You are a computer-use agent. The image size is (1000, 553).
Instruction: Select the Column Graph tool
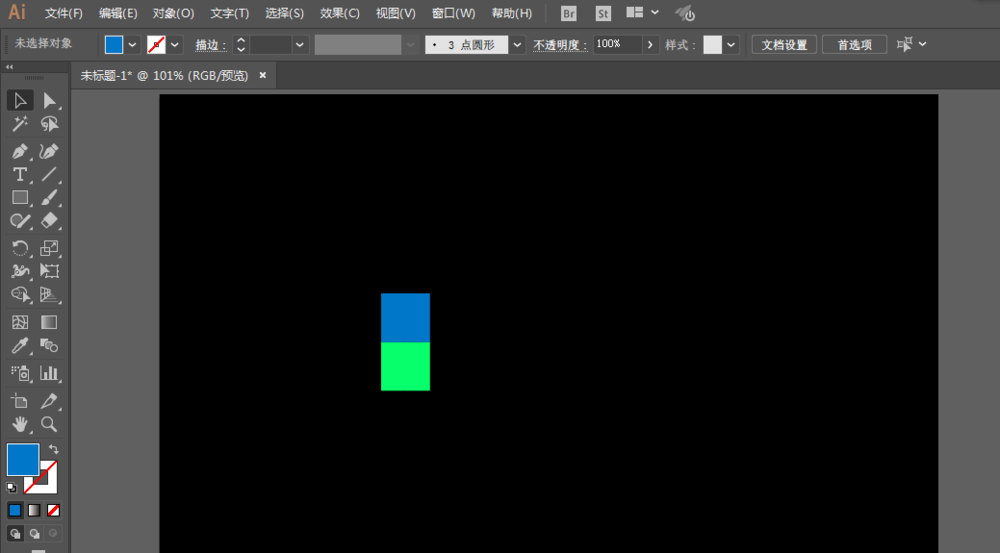pos(49,373)
